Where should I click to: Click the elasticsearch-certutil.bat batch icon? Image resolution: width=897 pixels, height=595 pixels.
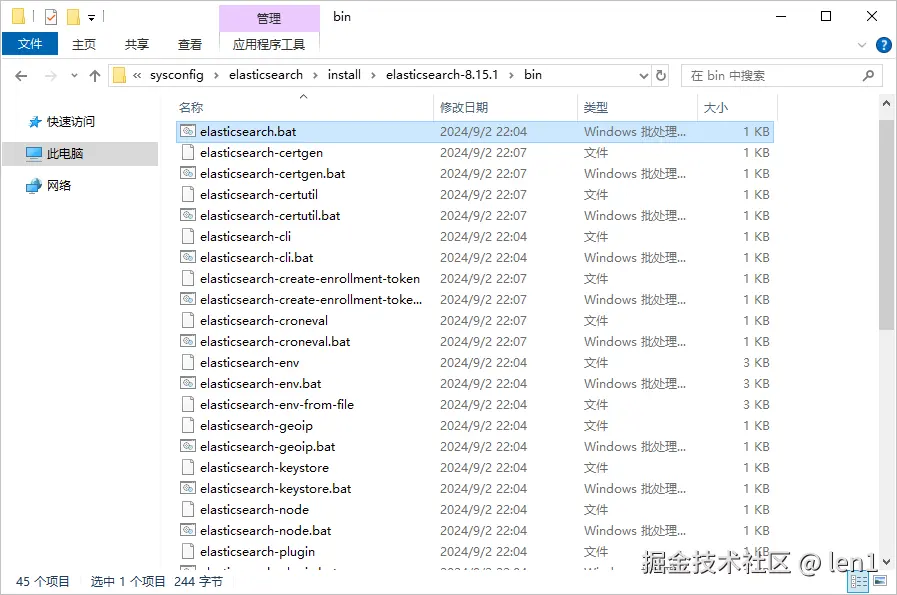click(188, 215)
